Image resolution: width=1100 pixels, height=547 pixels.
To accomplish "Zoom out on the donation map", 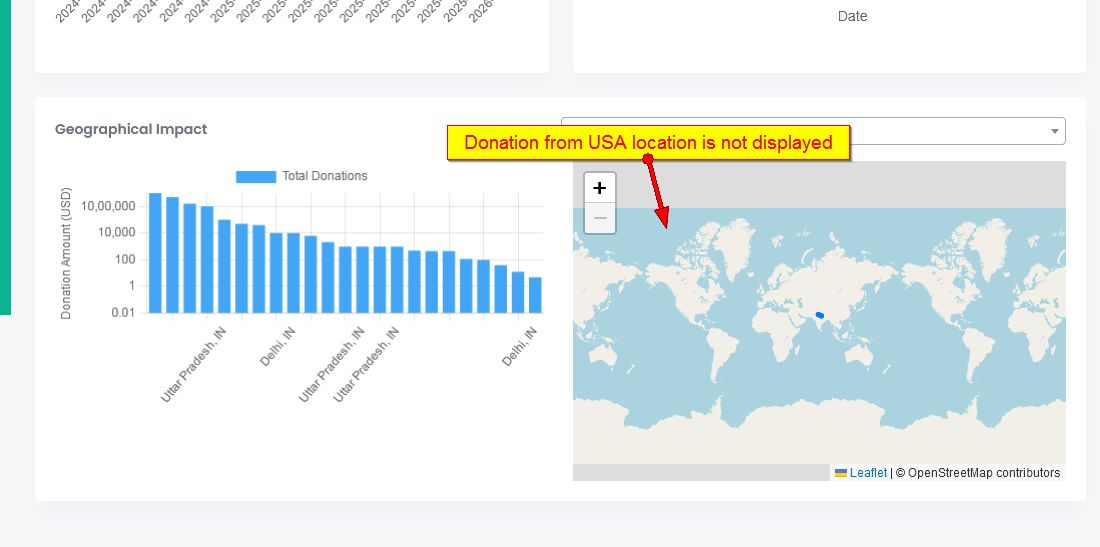I will pyautogui.click(x=600, y=218).
